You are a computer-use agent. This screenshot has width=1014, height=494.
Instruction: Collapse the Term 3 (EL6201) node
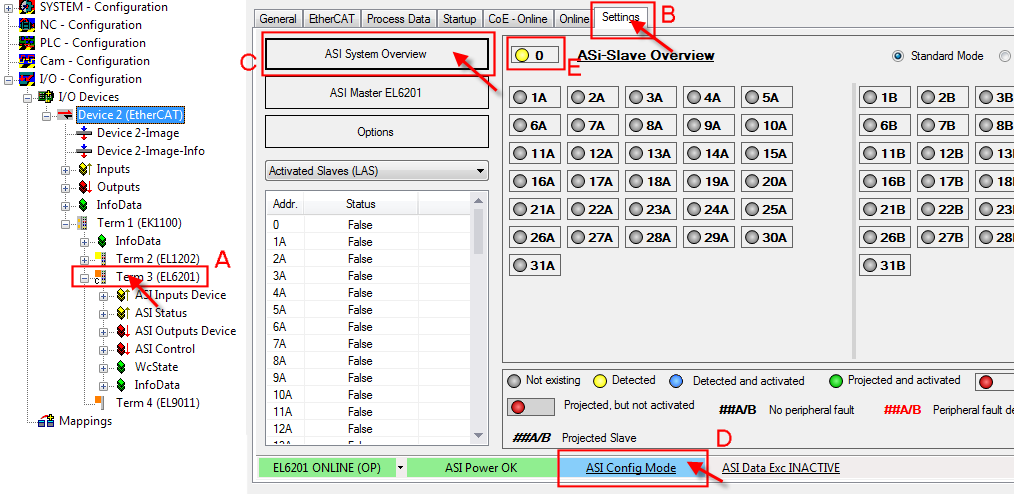pyautogui.click(x=85, y=278)
